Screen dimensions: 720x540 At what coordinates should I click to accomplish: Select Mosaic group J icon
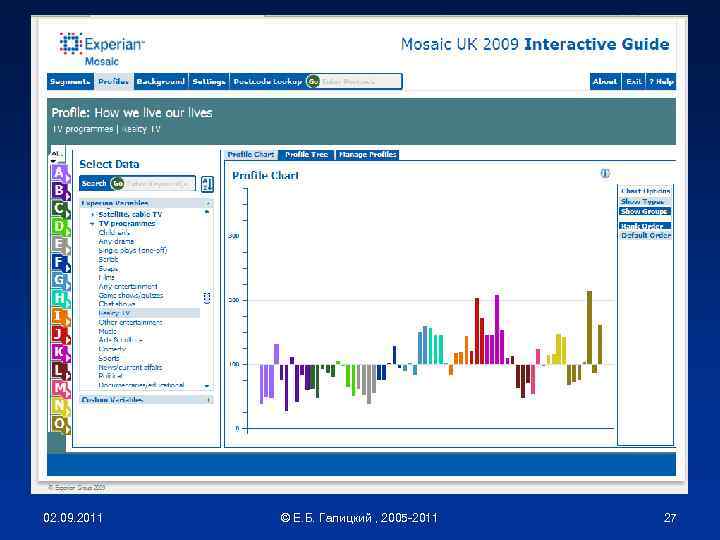coord(60,334)
